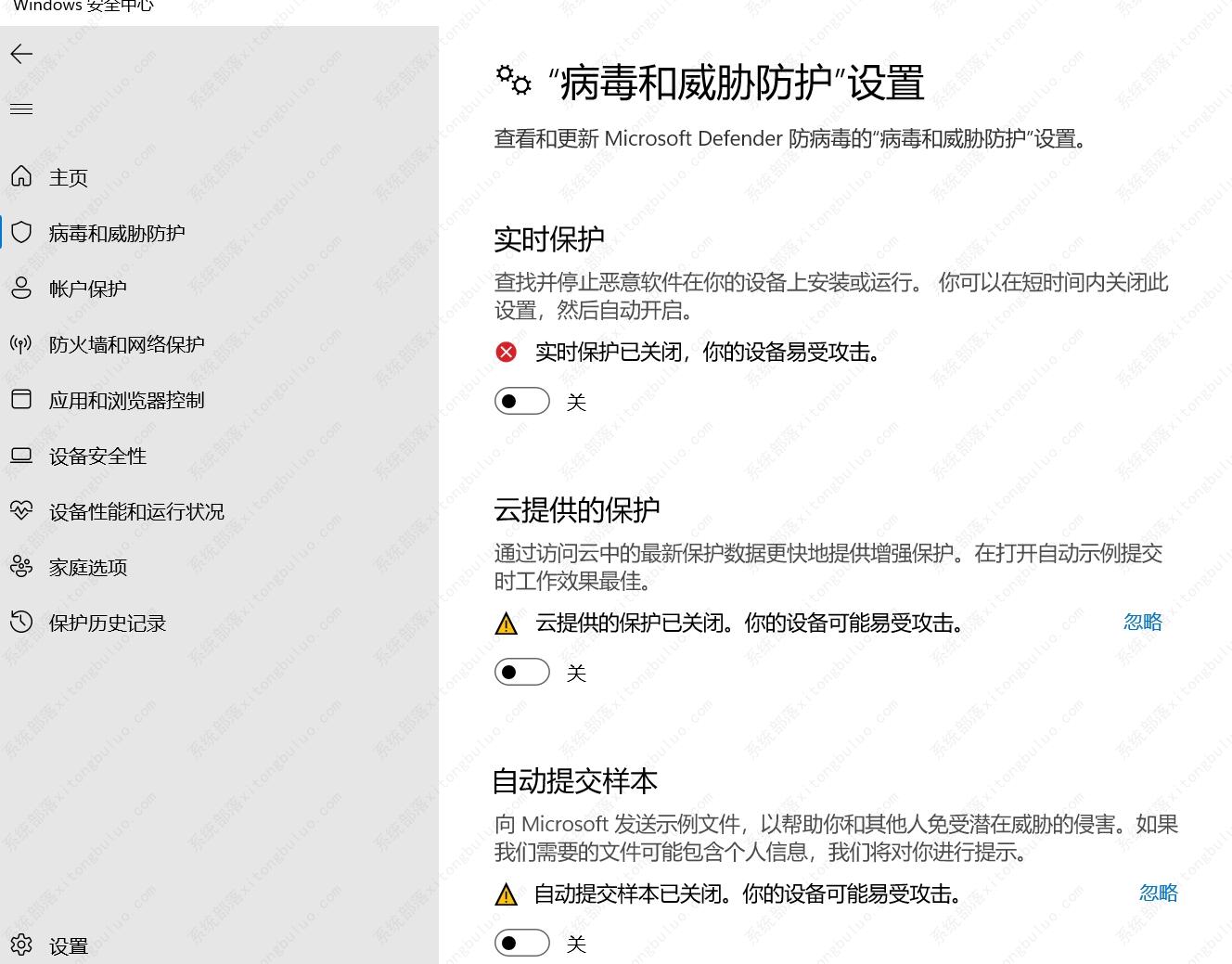Image resolution: width=1232 pixels, height=964 pixels.
Task: Click the 防火墙和网络保护 antenna icon
Action: point(21,344)
